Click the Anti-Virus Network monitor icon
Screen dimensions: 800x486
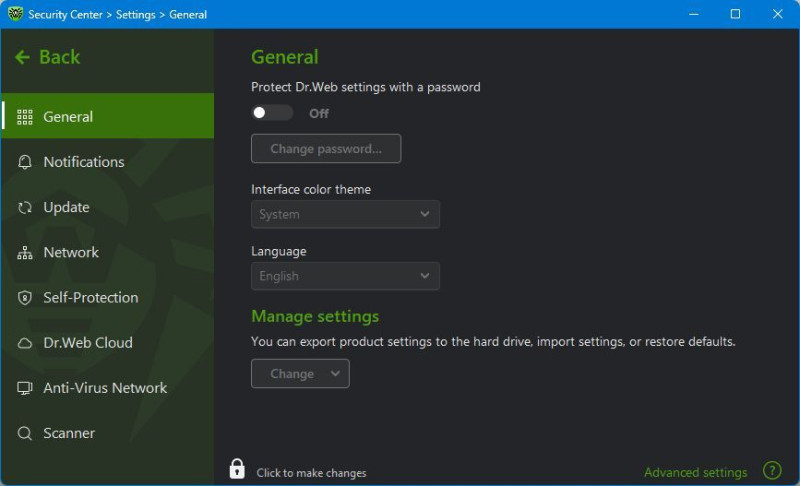click(x=24, y=388)
